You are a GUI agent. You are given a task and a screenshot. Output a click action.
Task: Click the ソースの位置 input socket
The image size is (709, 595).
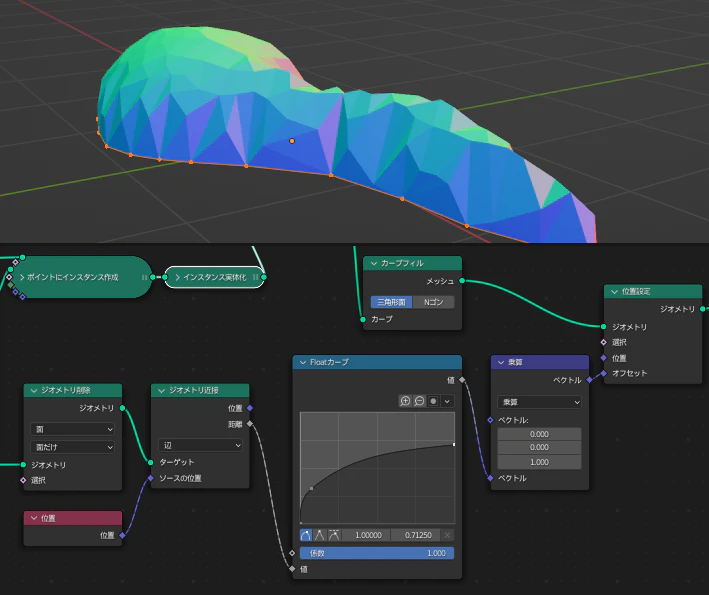pos(151,478)
